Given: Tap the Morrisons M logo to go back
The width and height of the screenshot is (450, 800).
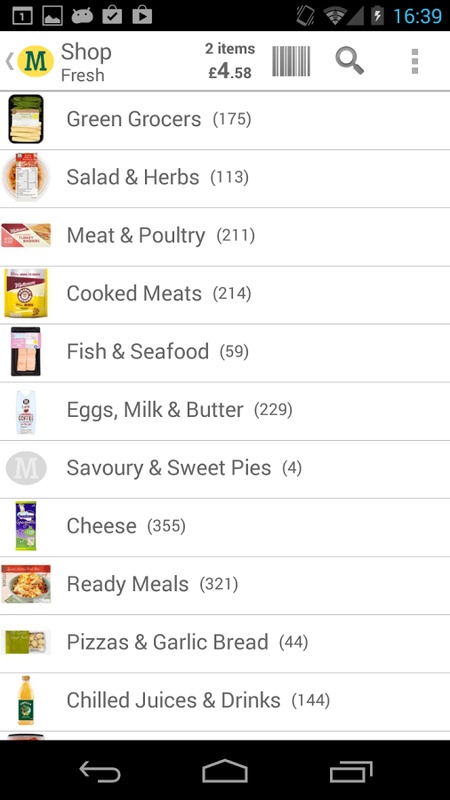Looking at the screenshot, I should [x=36, y=61].
